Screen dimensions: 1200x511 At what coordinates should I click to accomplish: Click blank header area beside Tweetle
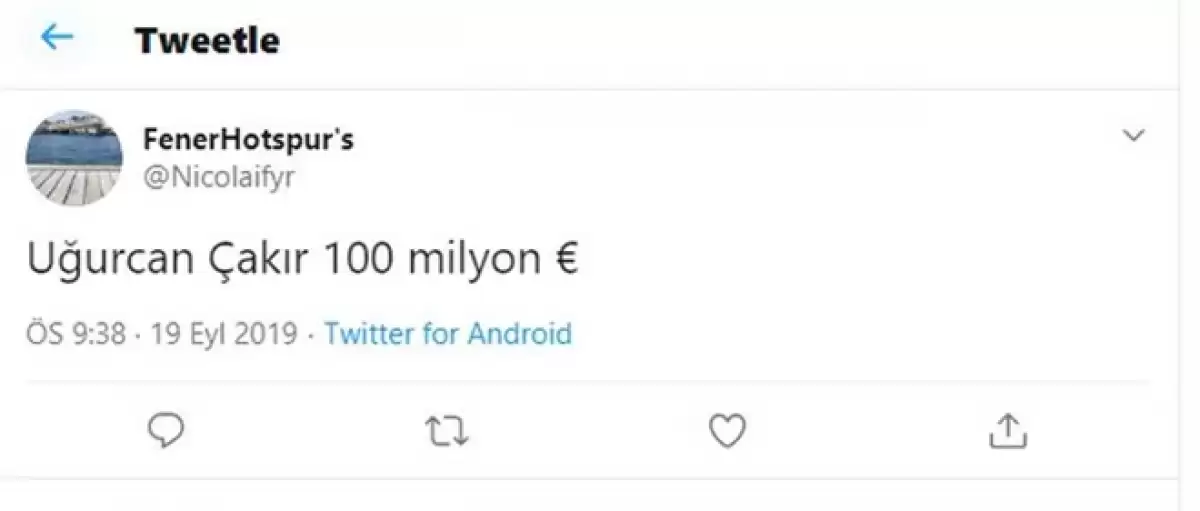click(700, 40)
